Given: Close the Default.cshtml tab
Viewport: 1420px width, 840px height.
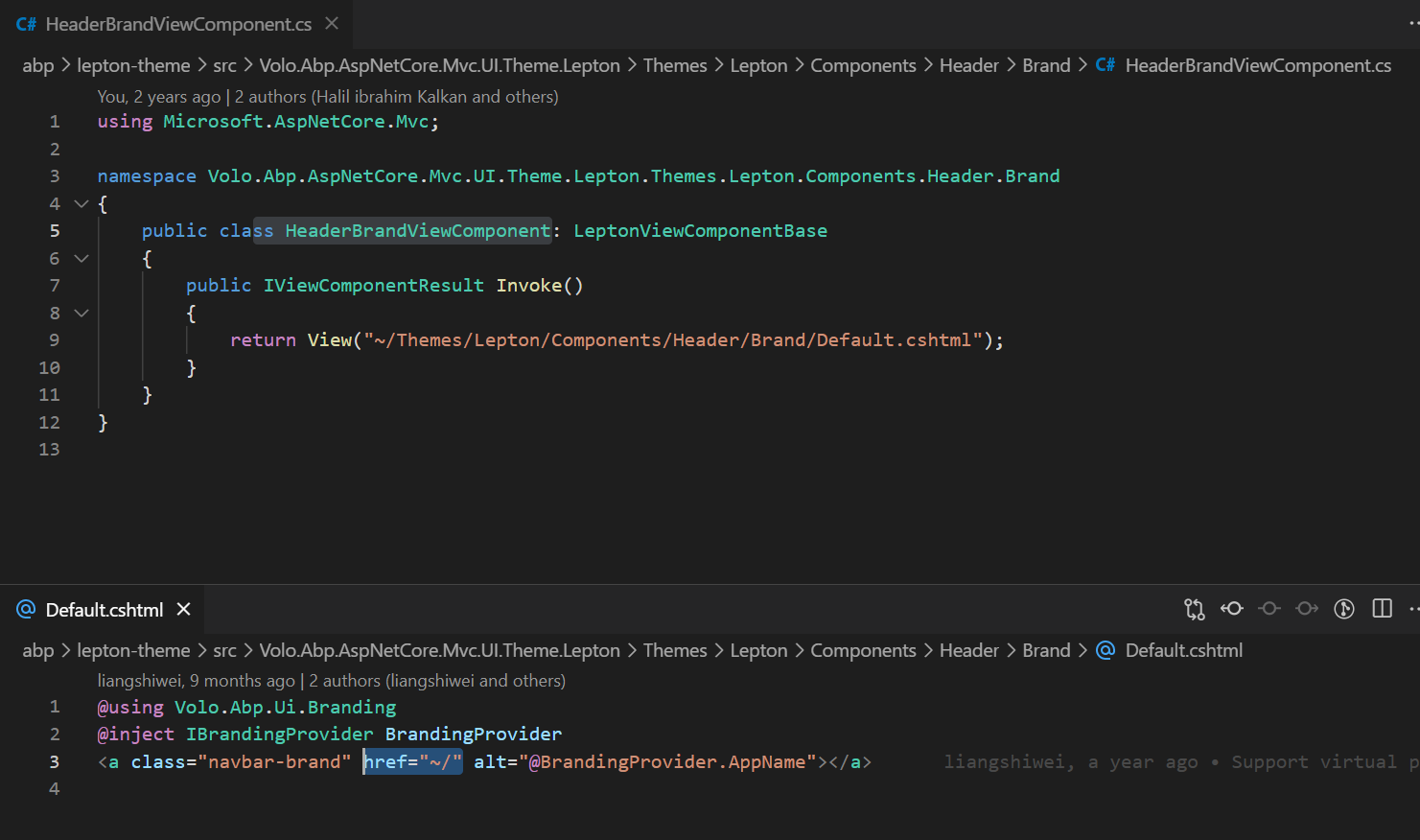Looking at the screenshot, I should click(184, 609).
